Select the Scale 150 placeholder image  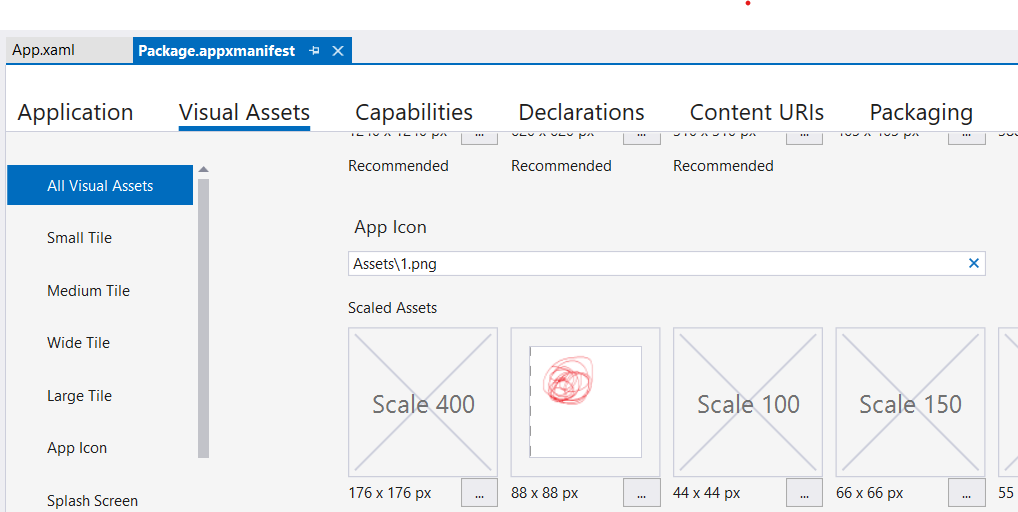910,402
